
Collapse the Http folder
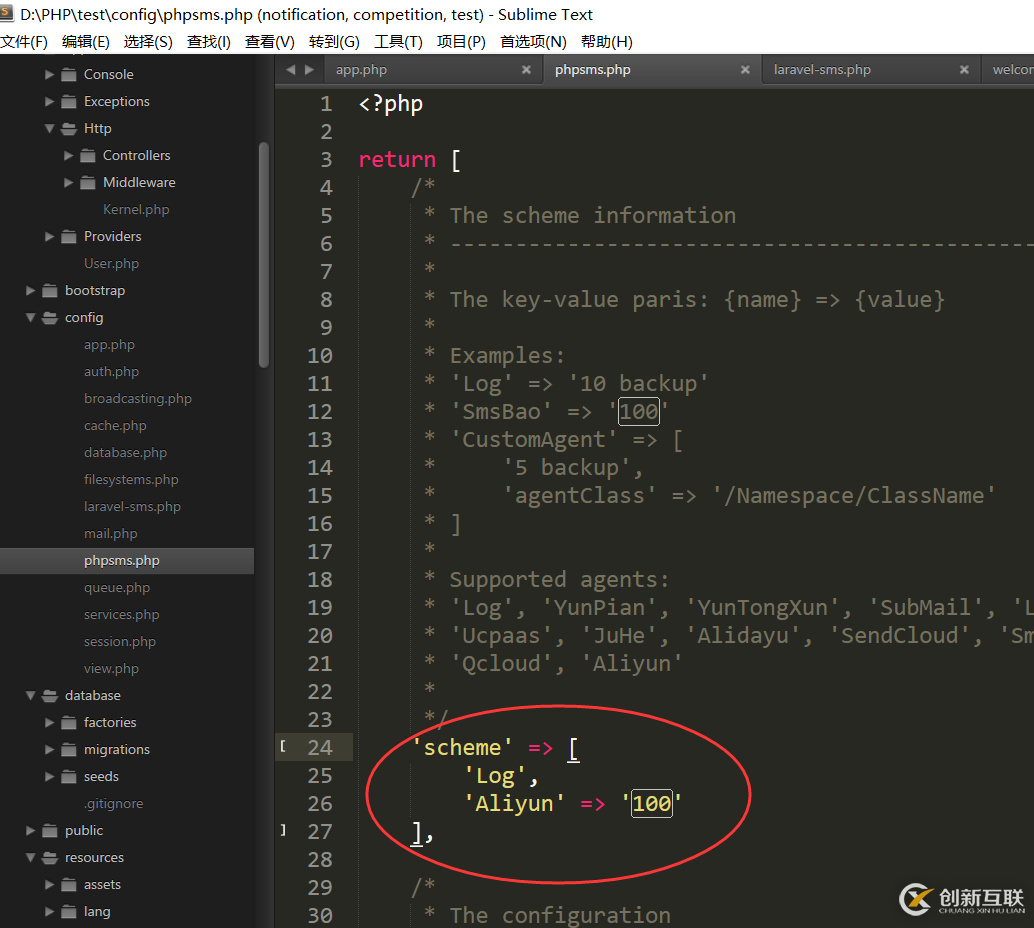coord(50,129)
